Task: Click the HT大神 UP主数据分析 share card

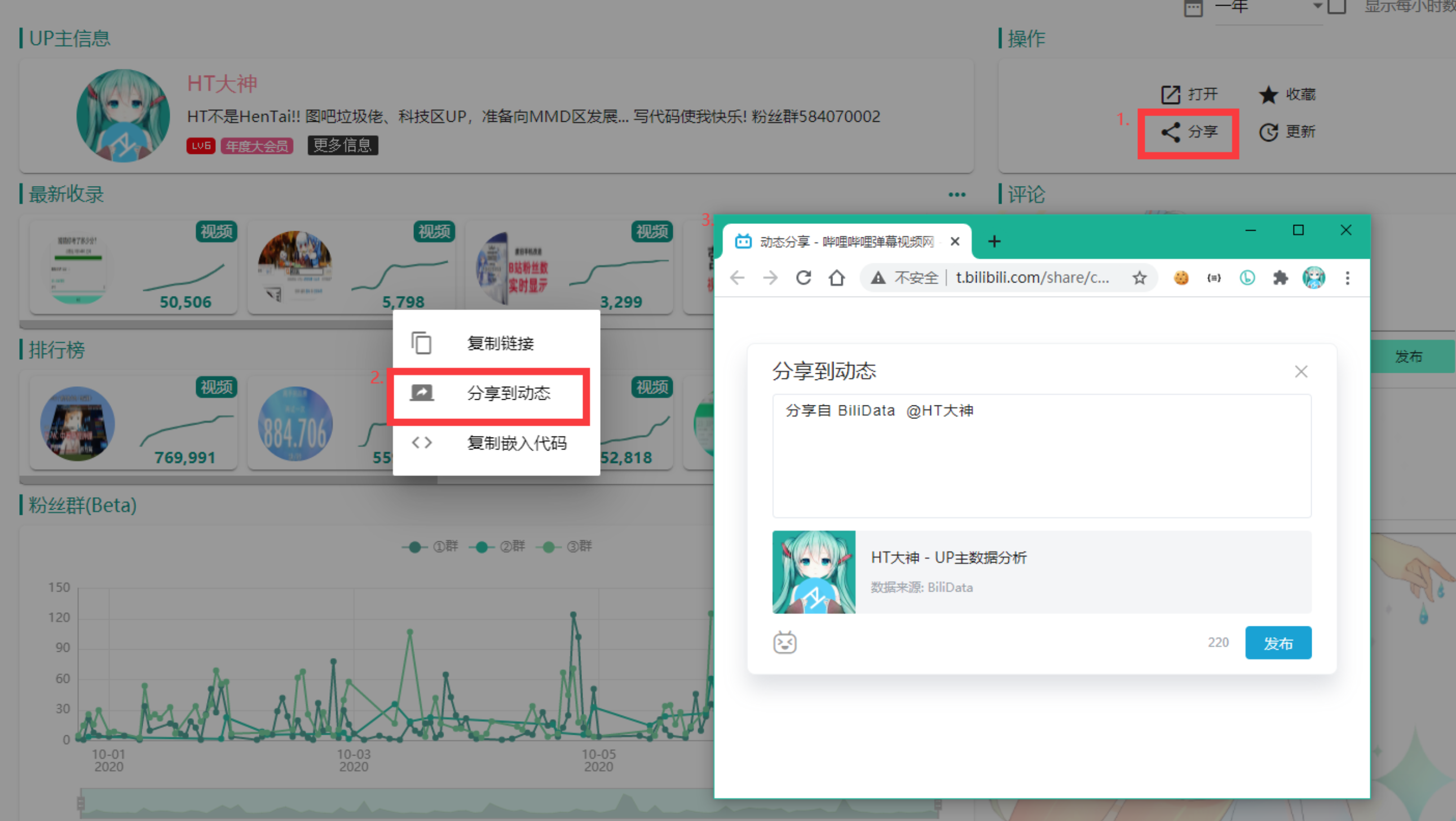Action: pos(1042,572)
